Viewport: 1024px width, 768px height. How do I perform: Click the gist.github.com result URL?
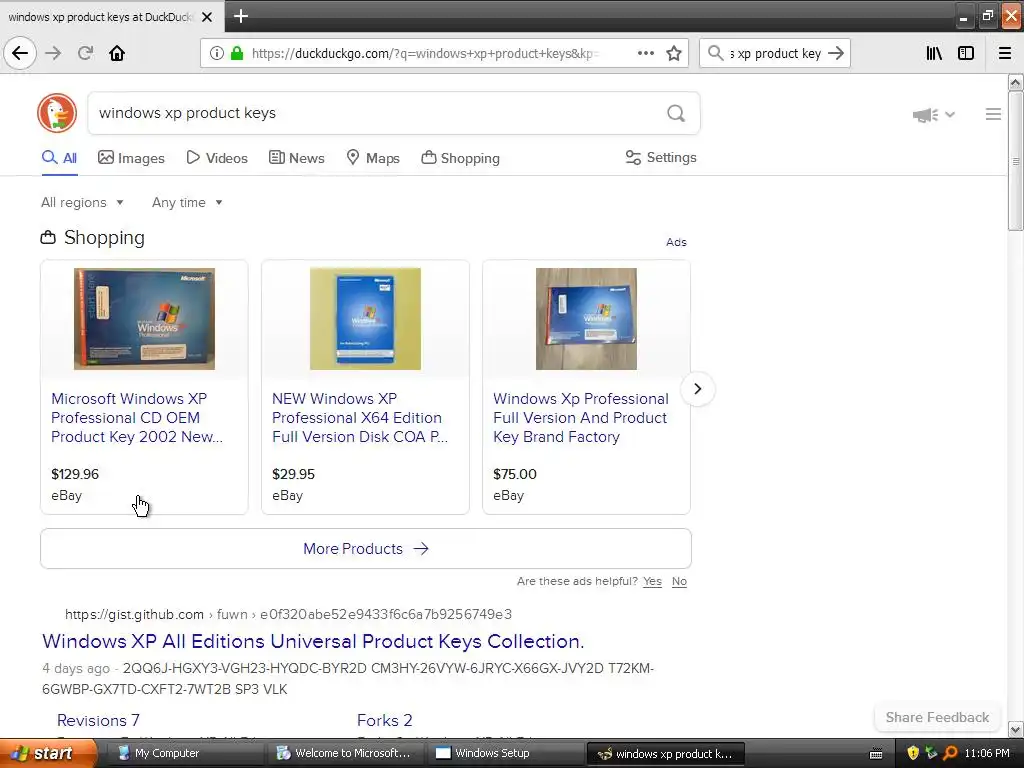coord(288,614)
